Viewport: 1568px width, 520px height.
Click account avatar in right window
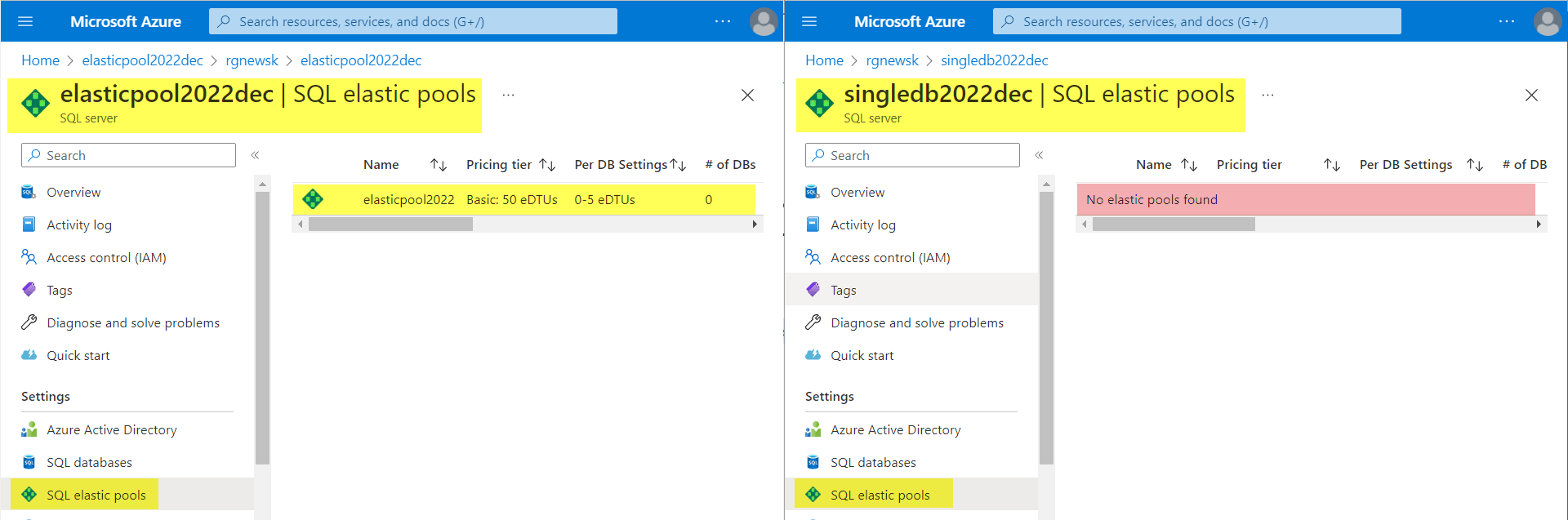pyautogui.click(x=1548, y=22)
